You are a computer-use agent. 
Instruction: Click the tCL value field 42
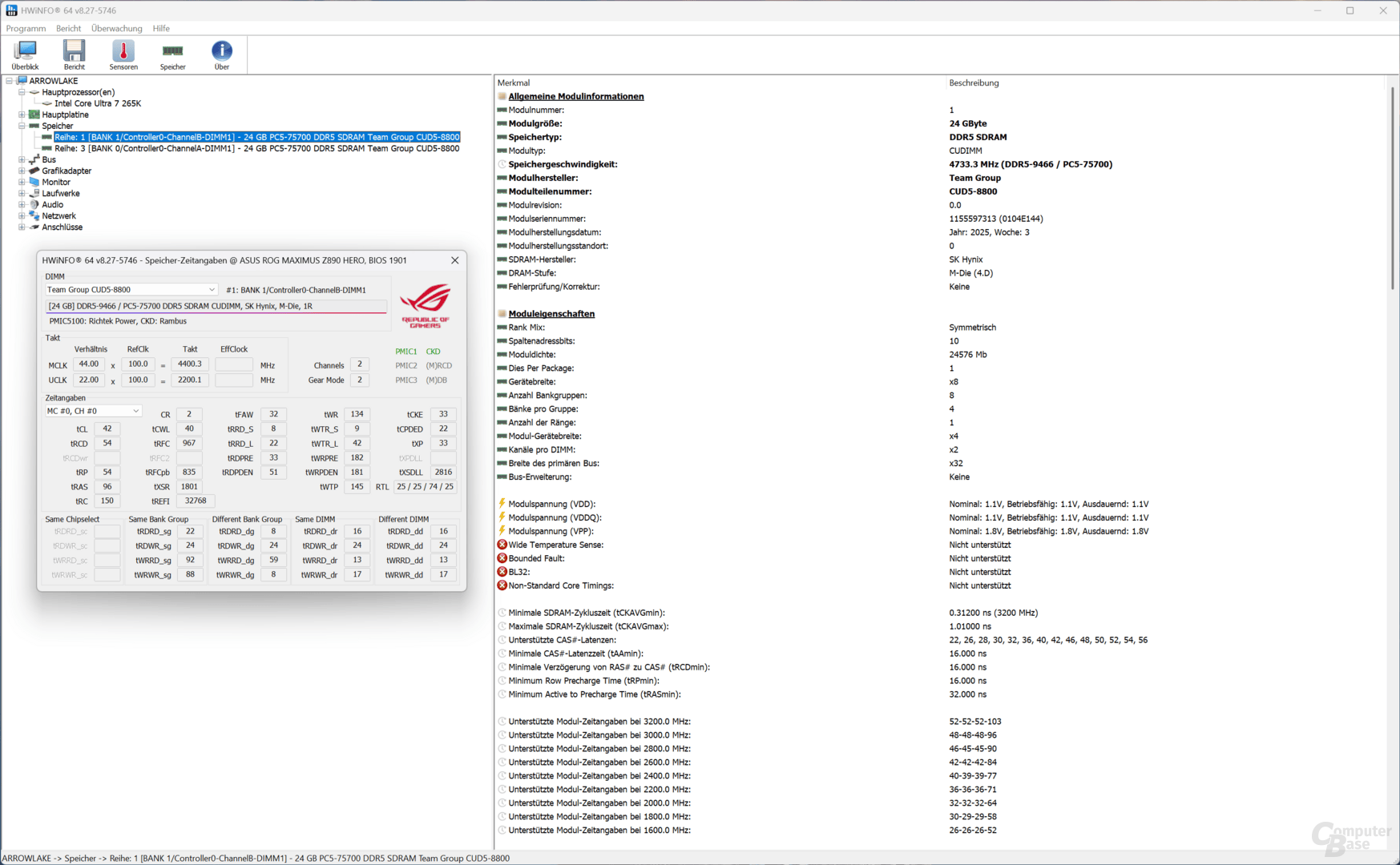(x=107, y=428)
